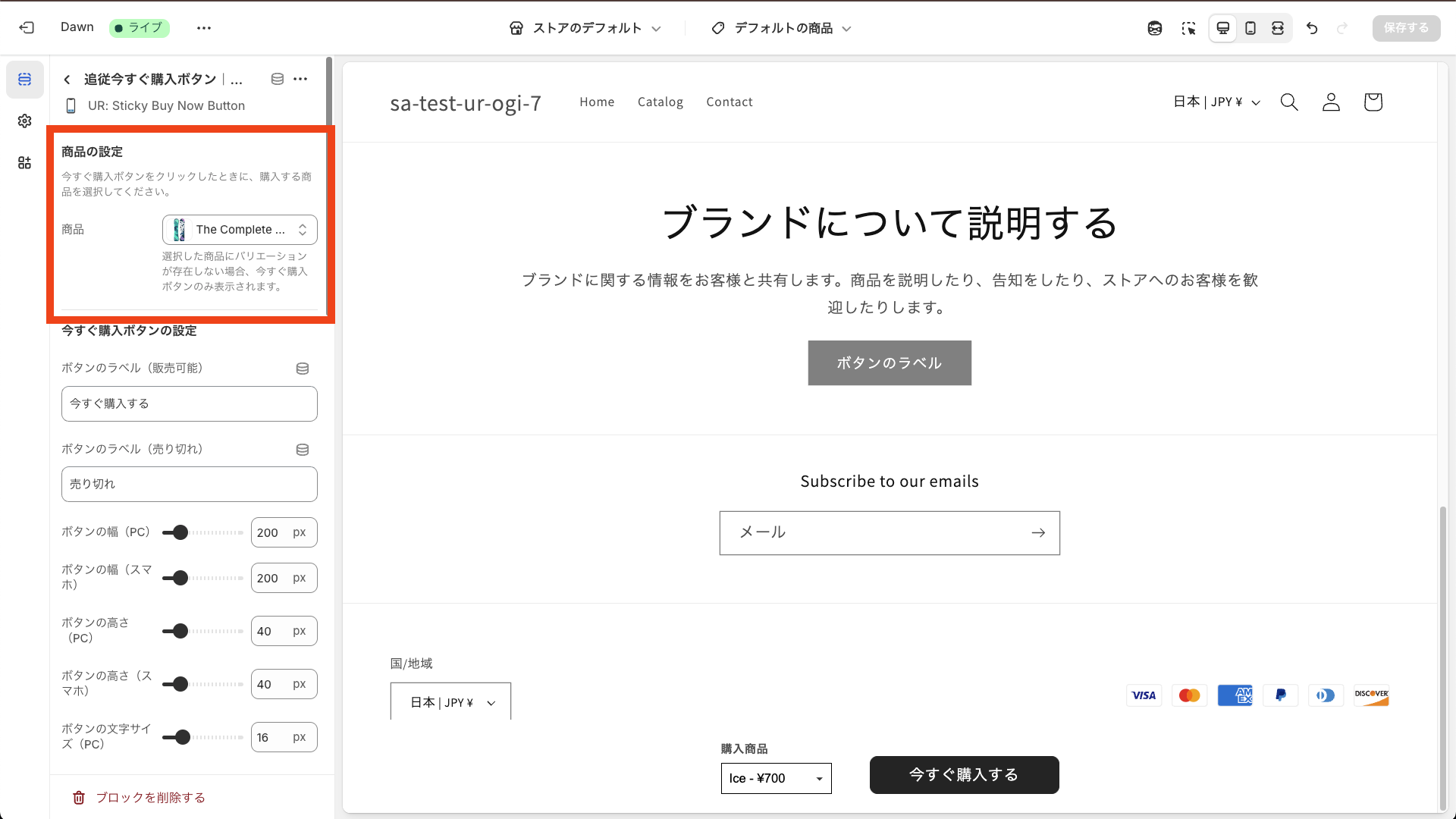Change the Ice - ¥700 variant selection
Viewport: 1456px width, 819px height.
(776, 778)
